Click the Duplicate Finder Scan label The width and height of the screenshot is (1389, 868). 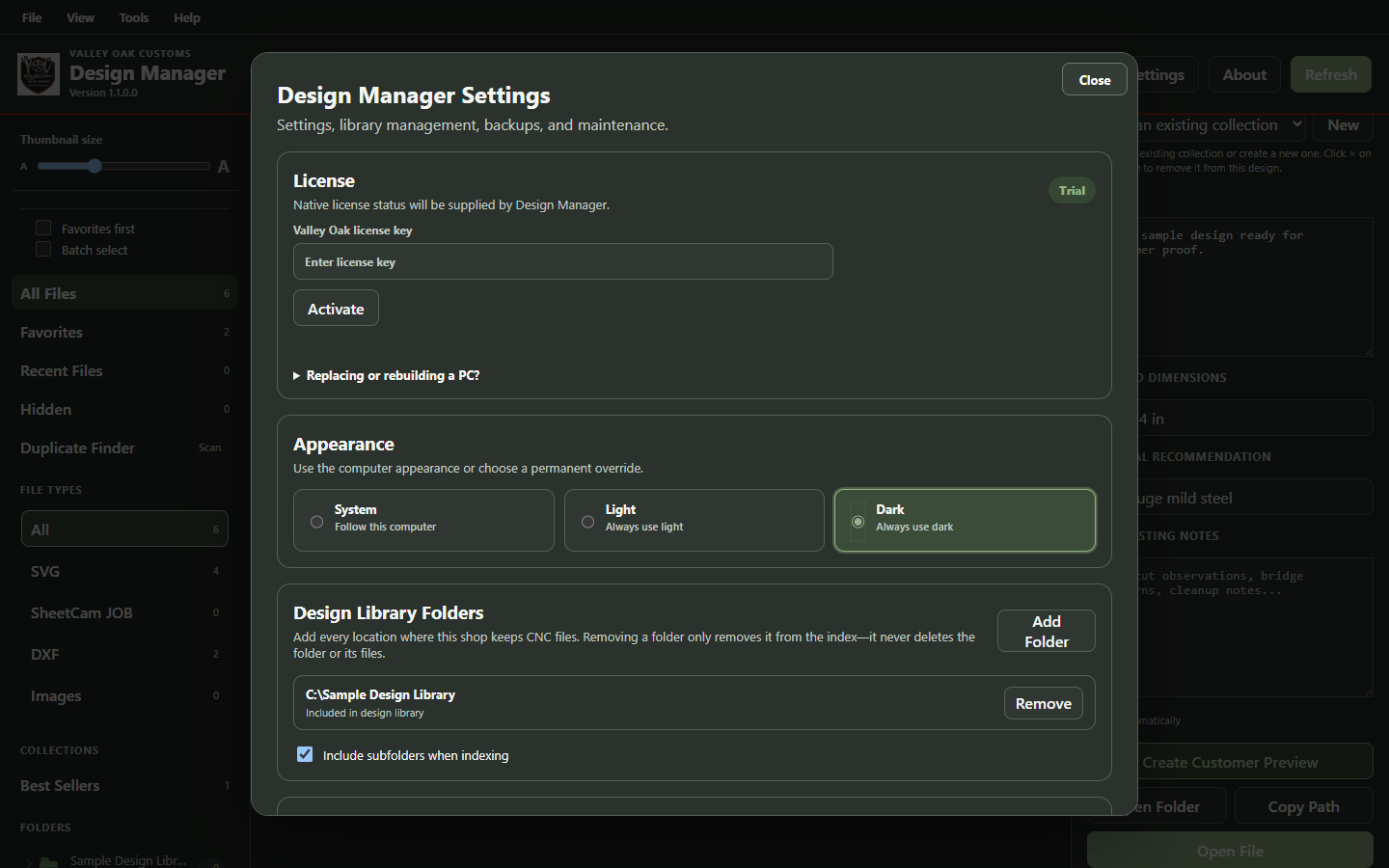pyautogui.click(x=209, y=448)
